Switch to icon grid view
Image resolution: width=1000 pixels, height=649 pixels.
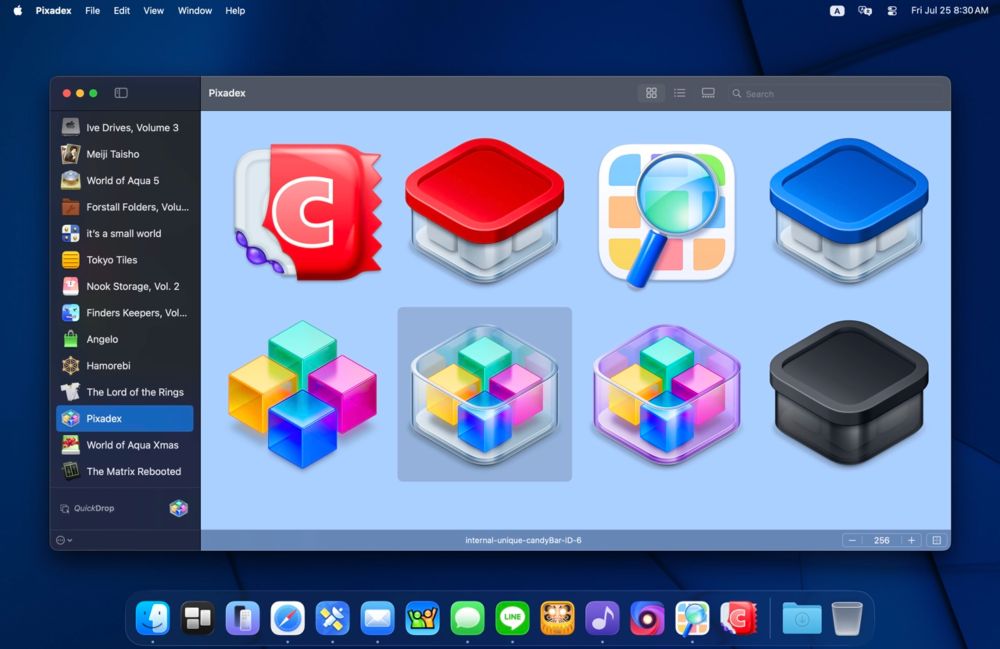click(x=651, y=93)
